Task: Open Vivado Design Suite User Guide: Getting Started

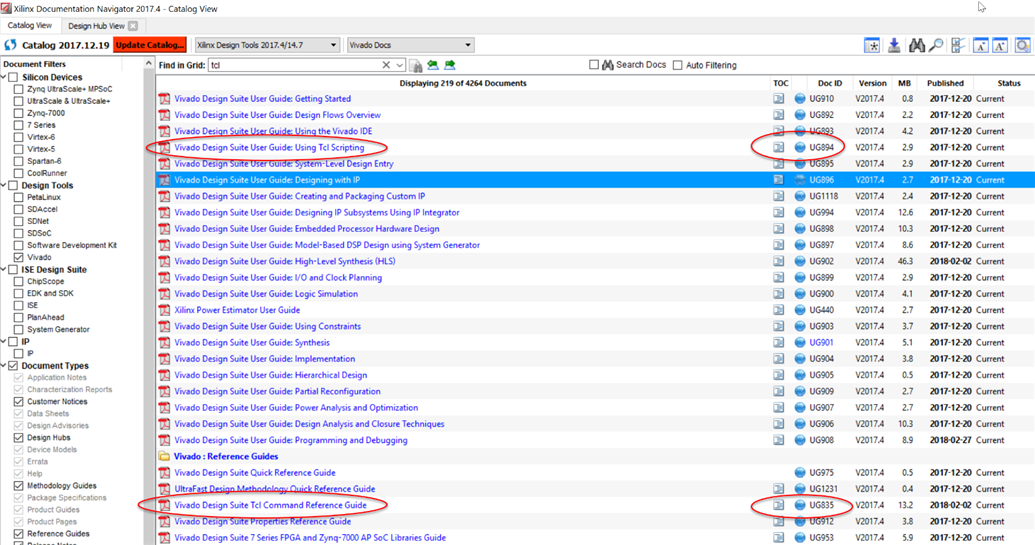Action: pyautogui.click(x=263, y=99)
